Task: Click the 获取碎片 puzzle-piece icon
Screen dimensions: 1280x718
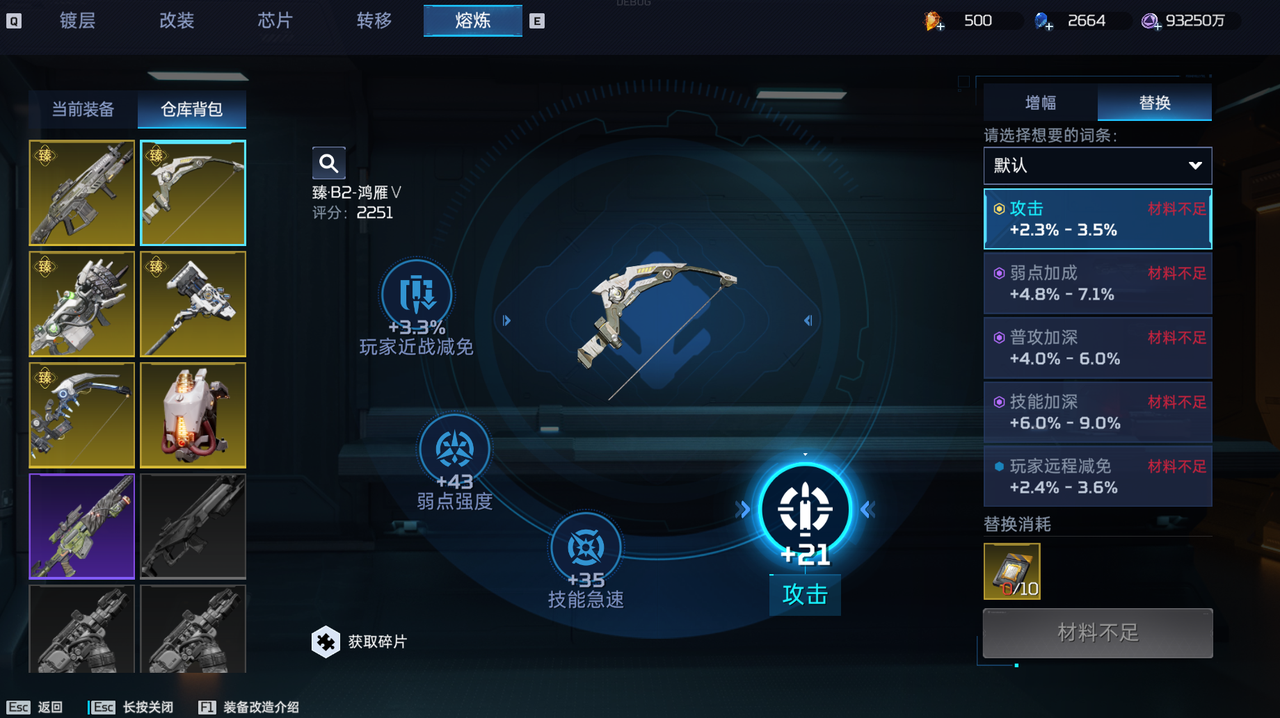Action: coord(326,642)
